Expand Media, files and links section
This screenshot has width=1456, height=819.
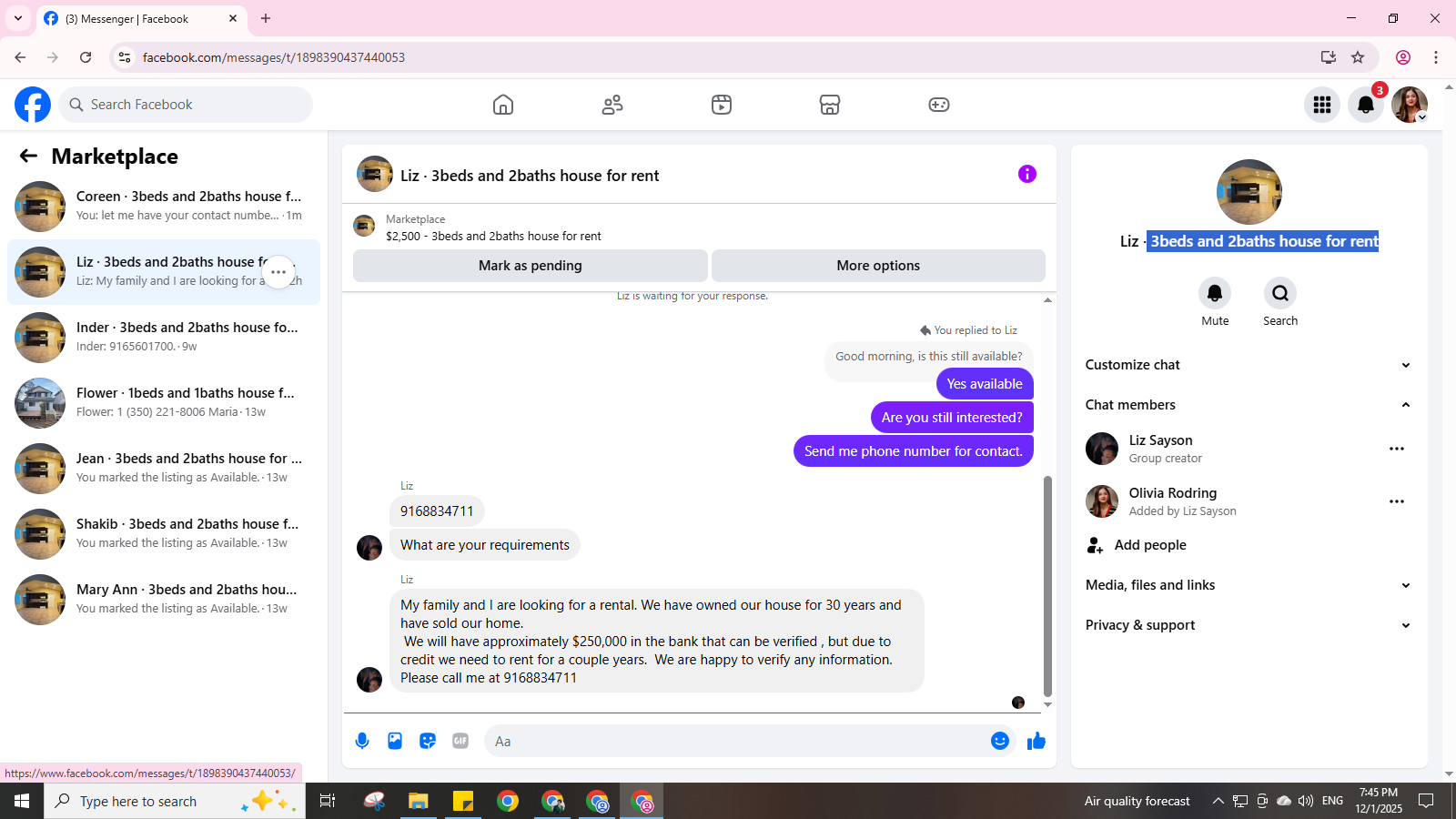1248,585
